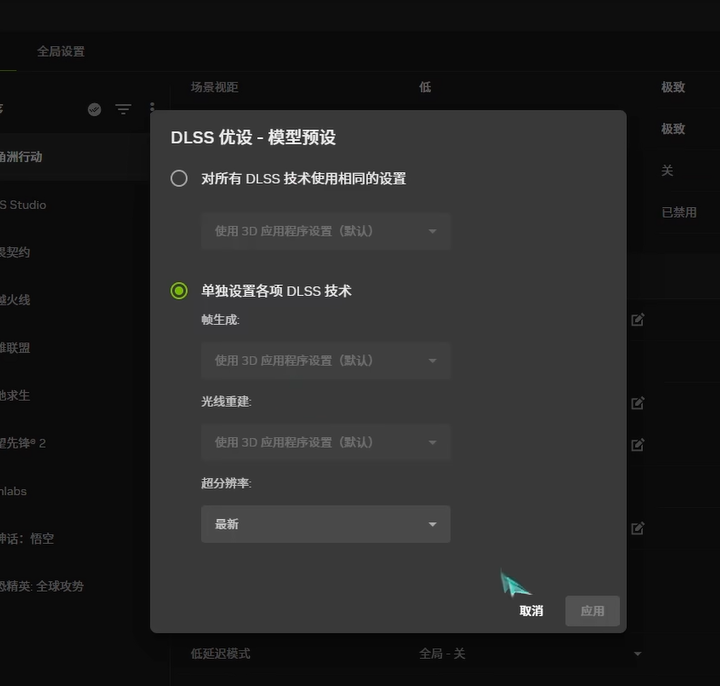Image resolution: width=720 pixels, height=686 pixels.
Task: Click the 极致 value in the row above 关
Action: tap(673, 129)
